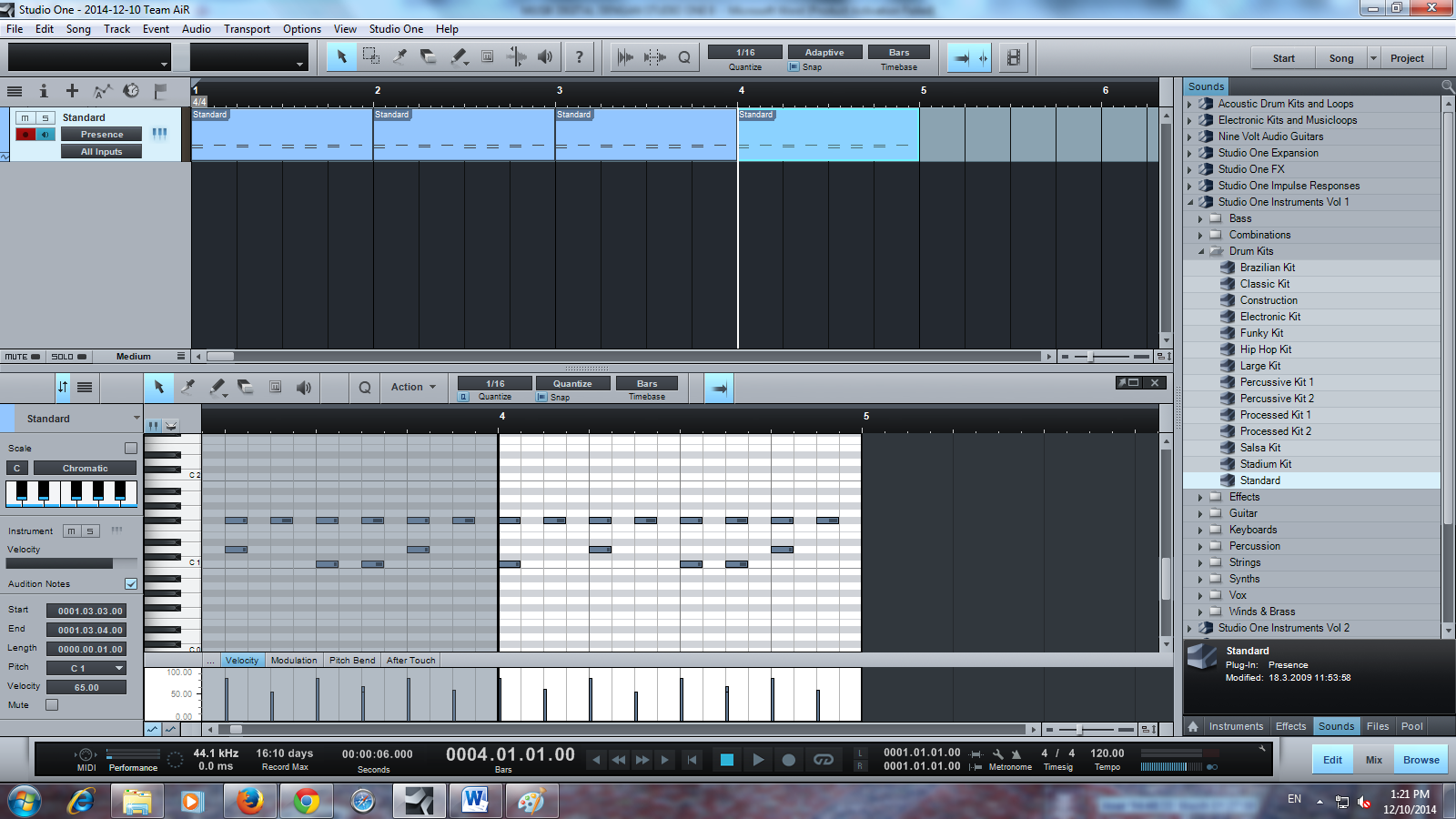Open Firefox from the Windows taskbar
Viewport: 1456px width, 819px height.
(x=249, y=802)
